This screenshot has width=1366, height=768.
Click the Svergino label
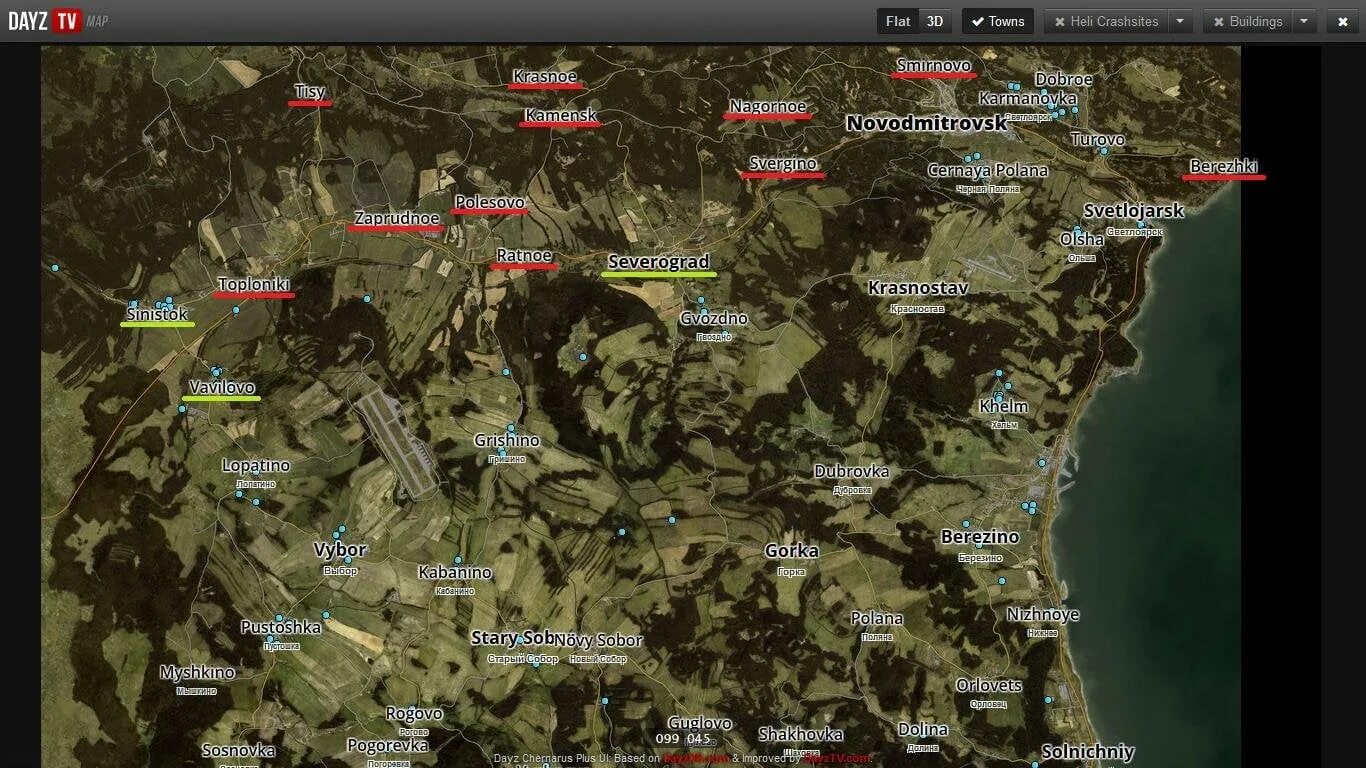point(783,163)
